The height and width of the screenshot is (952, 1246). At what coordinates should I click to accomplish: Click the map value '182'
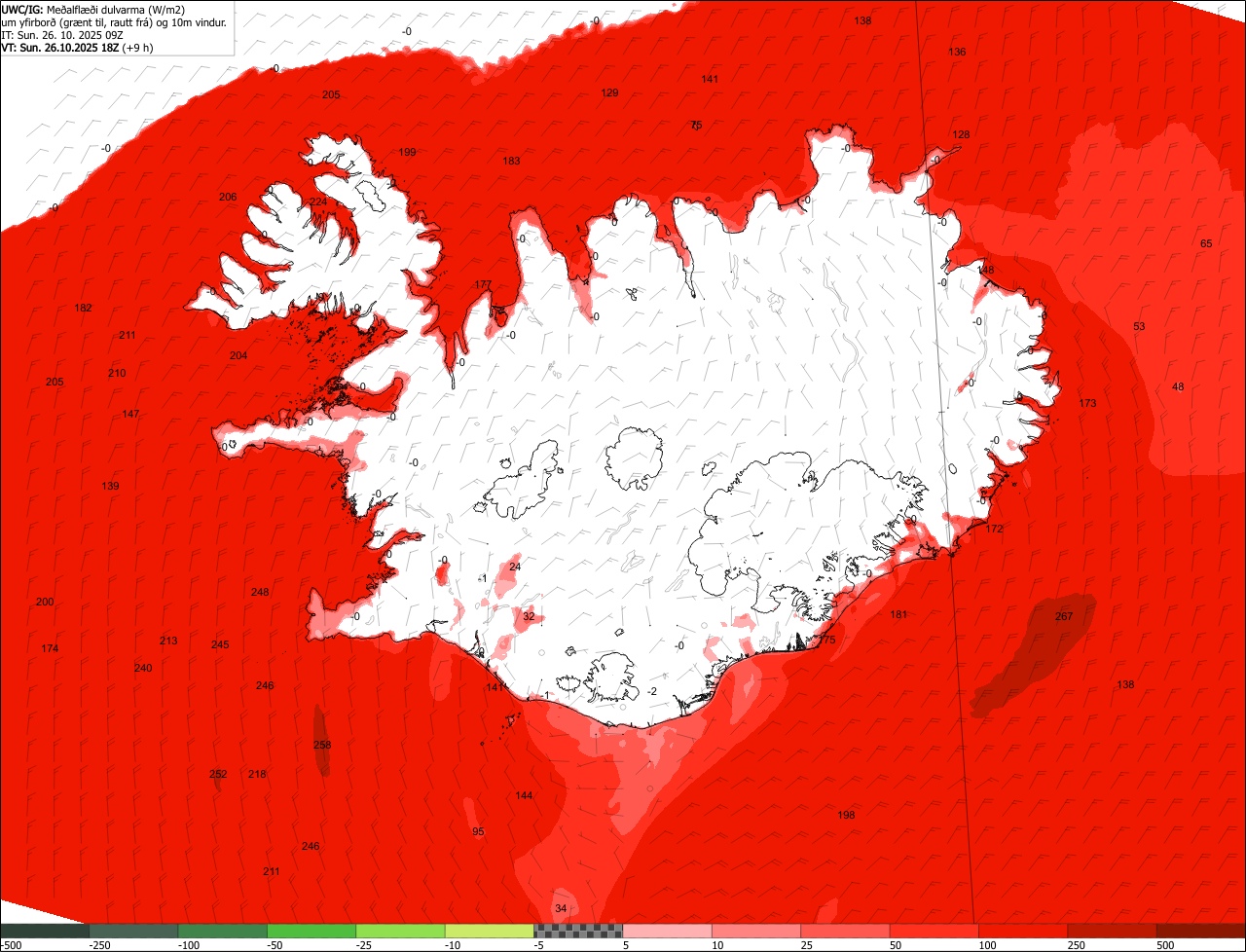[x=83, y=309]
